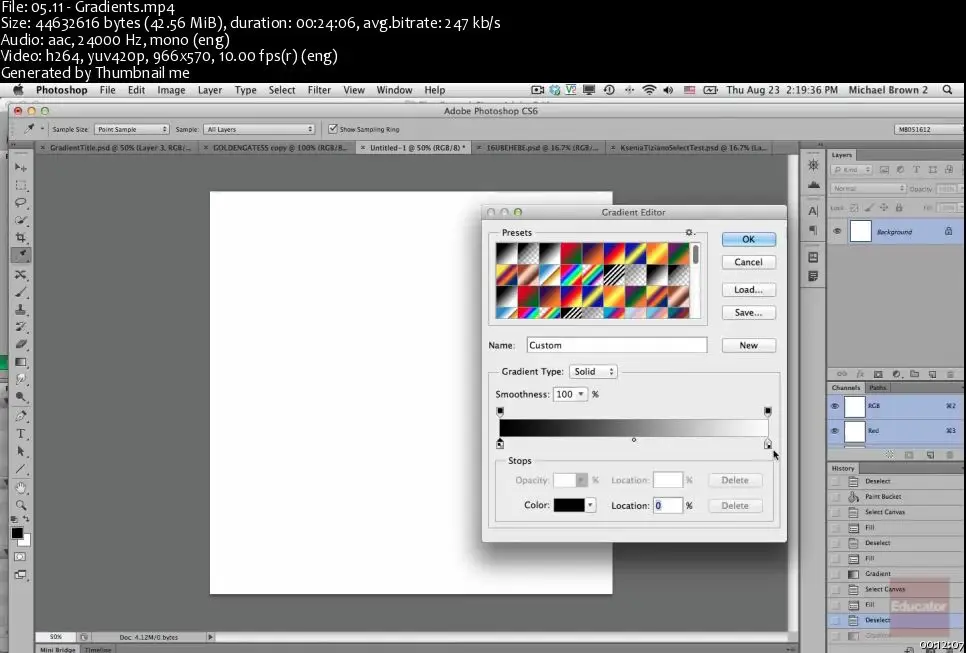Toggle history source box beside Gradient state
Viewport: 966px width, 653px height.
[x=835, y=574]
